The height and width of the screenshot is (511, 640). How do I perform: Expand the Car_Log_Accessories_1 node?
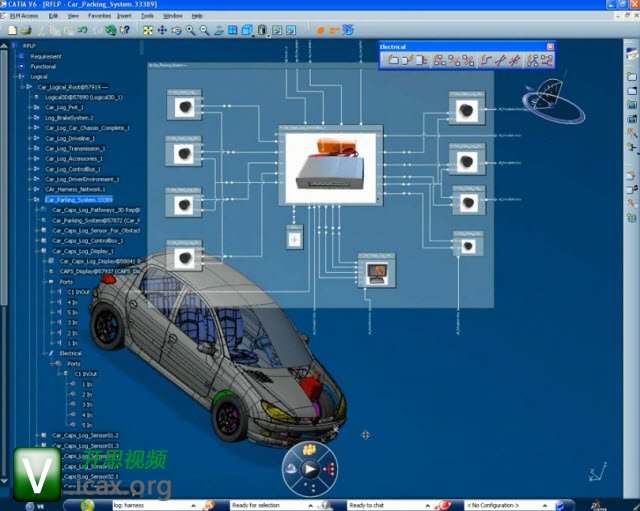tap(31, 159)
